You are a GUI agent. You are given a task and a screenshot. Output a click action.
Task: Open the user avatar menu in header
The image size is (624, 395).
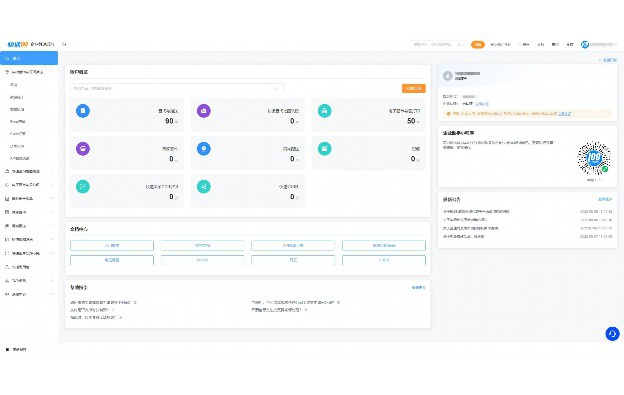[585, 44]
